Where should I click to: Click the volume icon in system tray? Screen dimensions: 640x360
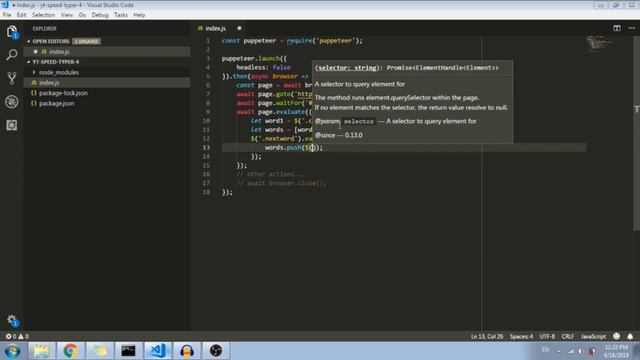tap(580, 351)
